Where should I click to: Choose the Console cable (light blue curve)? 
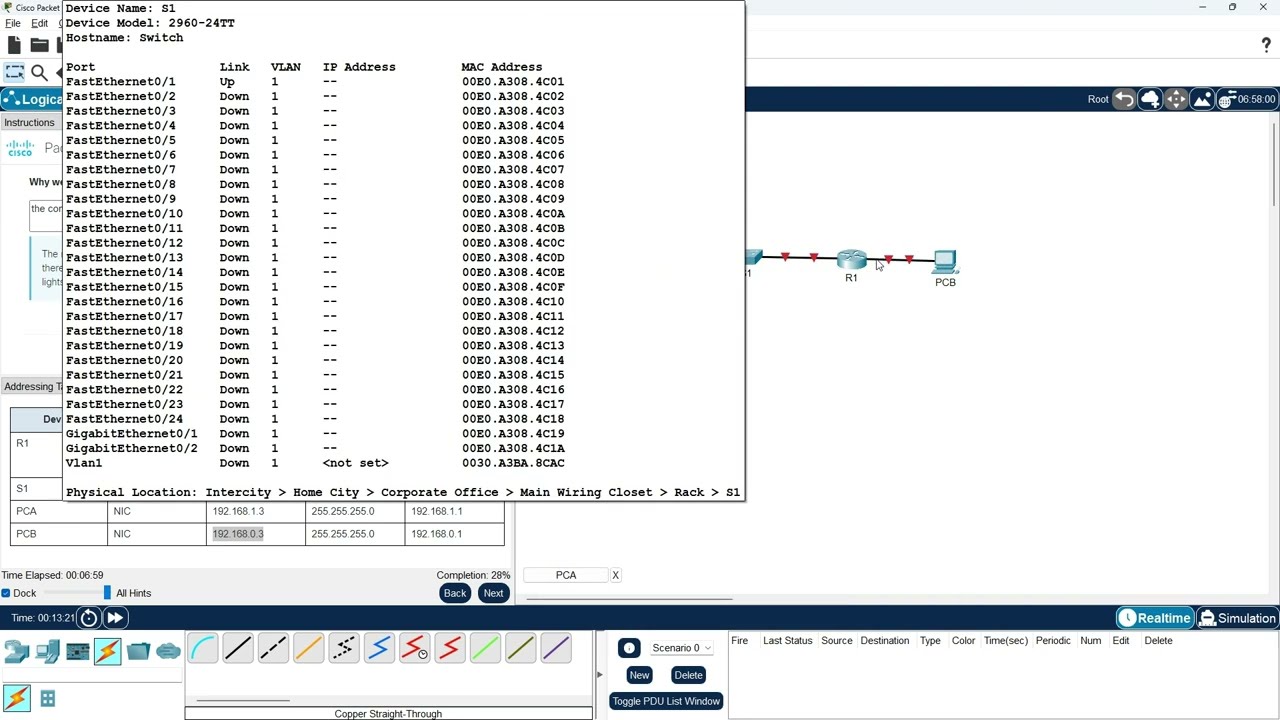coord(203,649)
